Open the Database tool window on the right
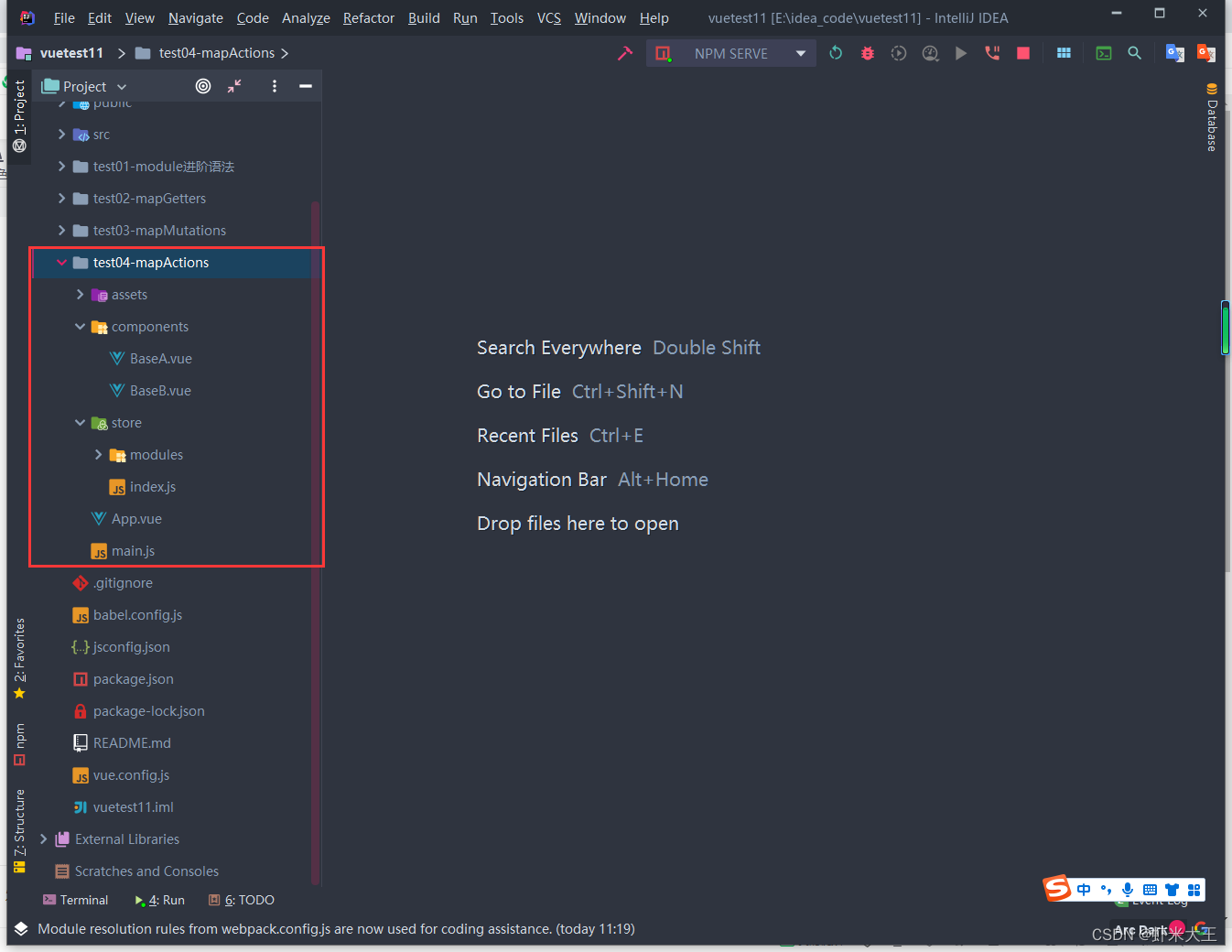The width and height of the screenshot is (1232, 952). pyautogui.click(x=1212, y=119)
